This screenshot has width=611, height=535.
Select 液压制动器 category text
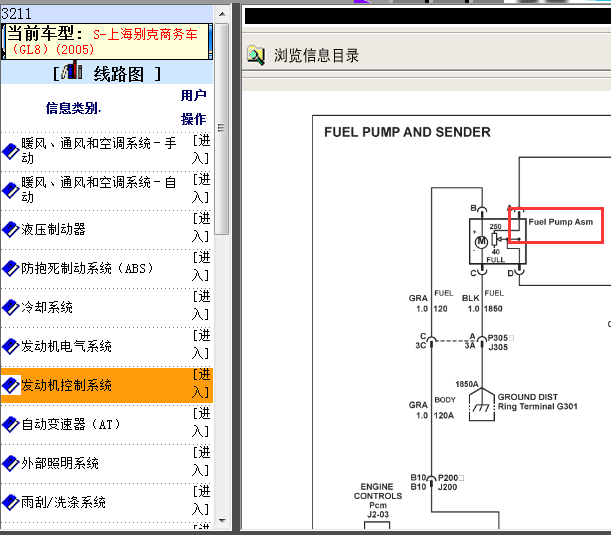53,229
